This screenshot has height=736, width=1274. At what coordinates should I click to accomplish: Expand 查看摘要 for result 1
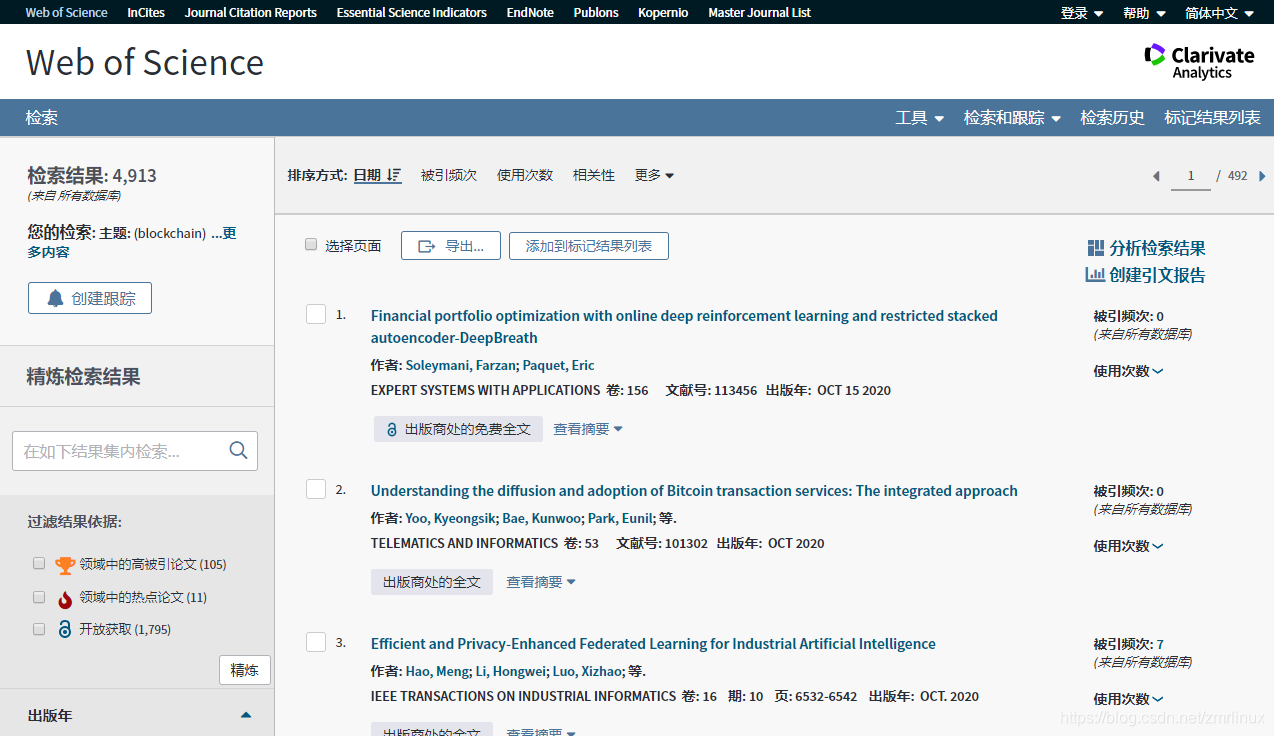click(x=588, y=429)
